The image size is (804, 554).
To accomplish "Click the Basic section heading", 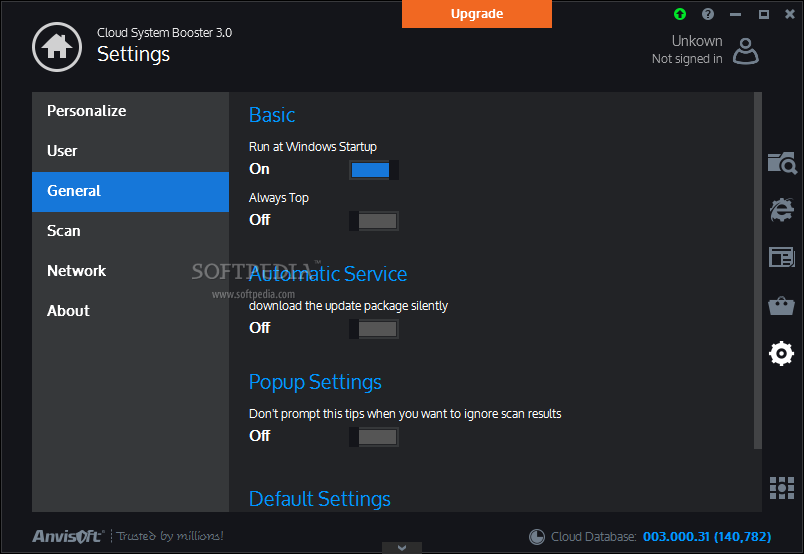I will coord(272,115).
